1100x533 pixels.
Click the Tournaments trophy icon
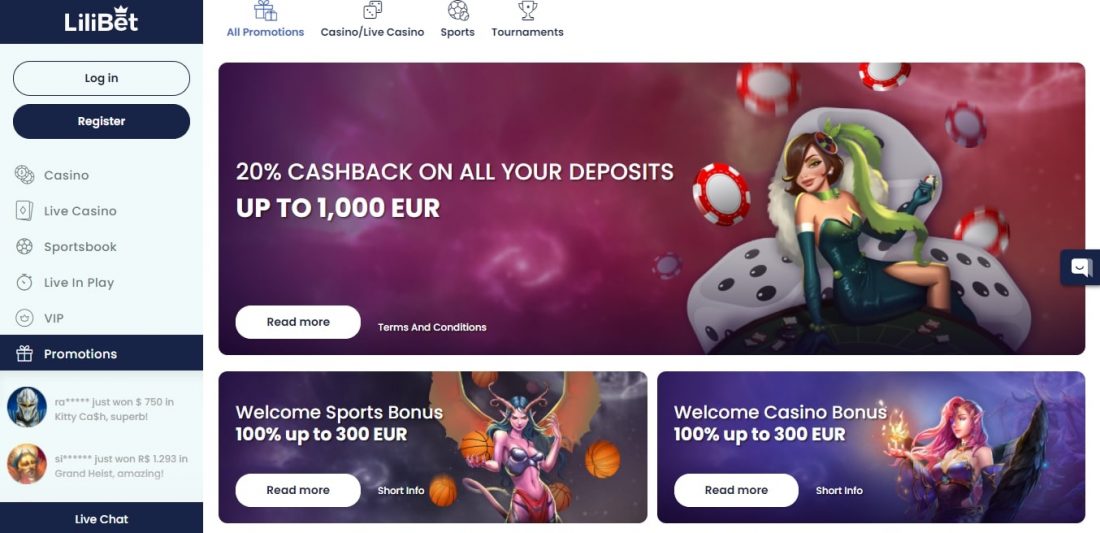coord(528,11)
